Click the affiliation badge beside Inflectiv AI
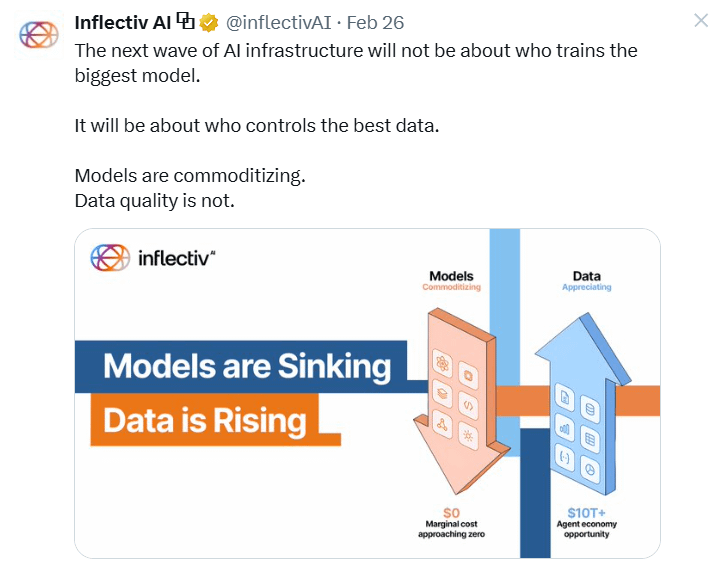This screenshot has width=723, height=570. [x=186, y=21]
